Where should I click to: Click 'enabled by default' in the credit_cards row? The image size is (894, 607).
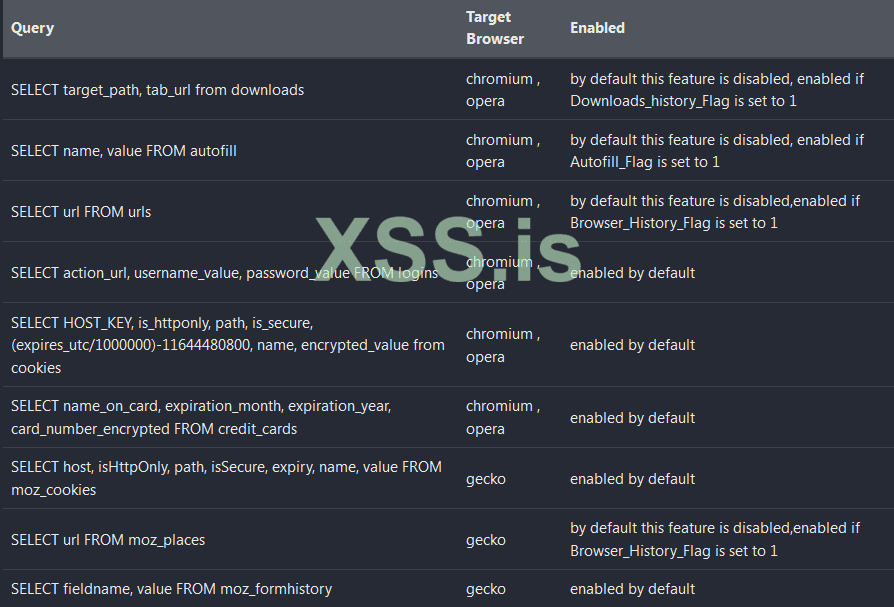click(632, 418)
